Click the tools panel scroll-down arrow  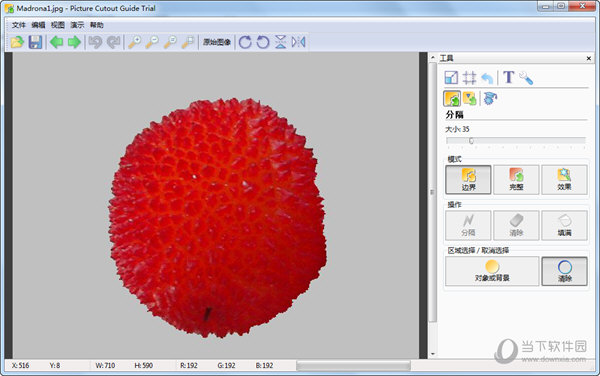433,354
